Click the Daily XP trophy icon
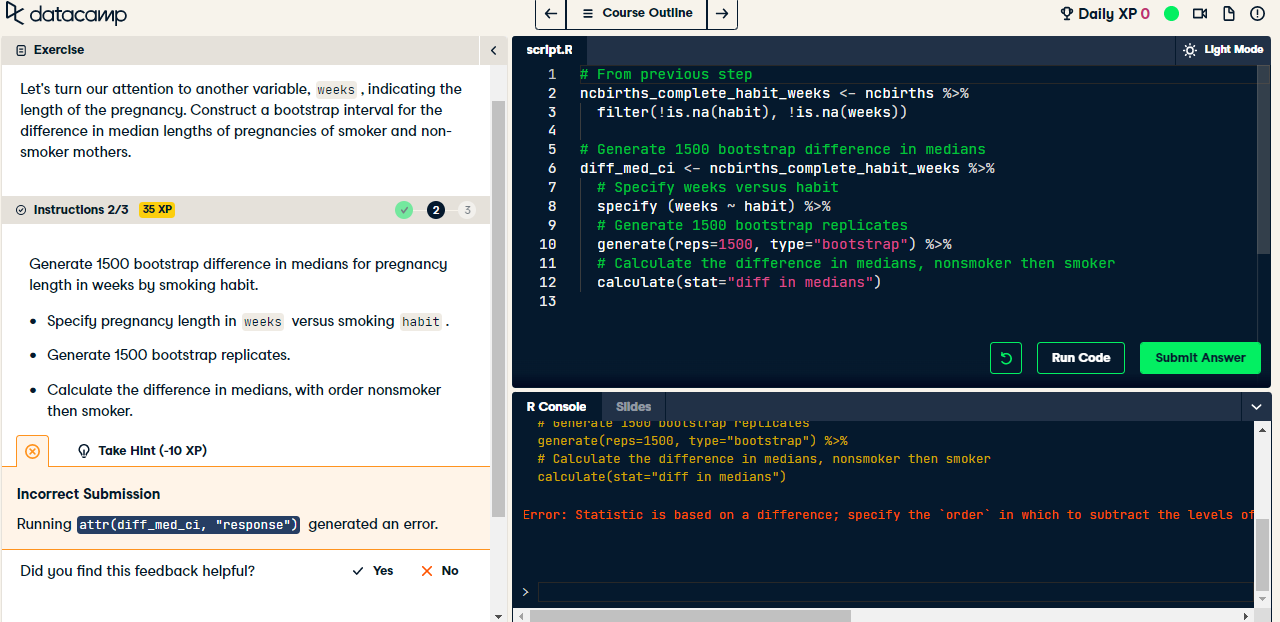Image resolution: width=1280 pixels, height=622 pixels. tap(1067, 14)
